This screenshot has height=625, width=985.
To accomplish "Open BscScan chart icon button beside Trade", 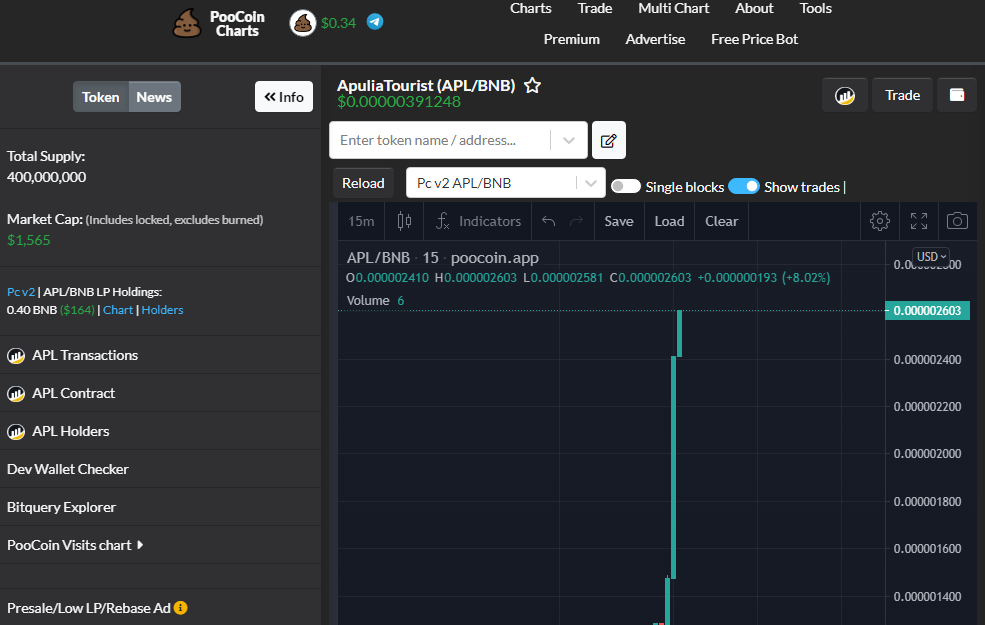I will pyautogui.click(x=845, y=95).
